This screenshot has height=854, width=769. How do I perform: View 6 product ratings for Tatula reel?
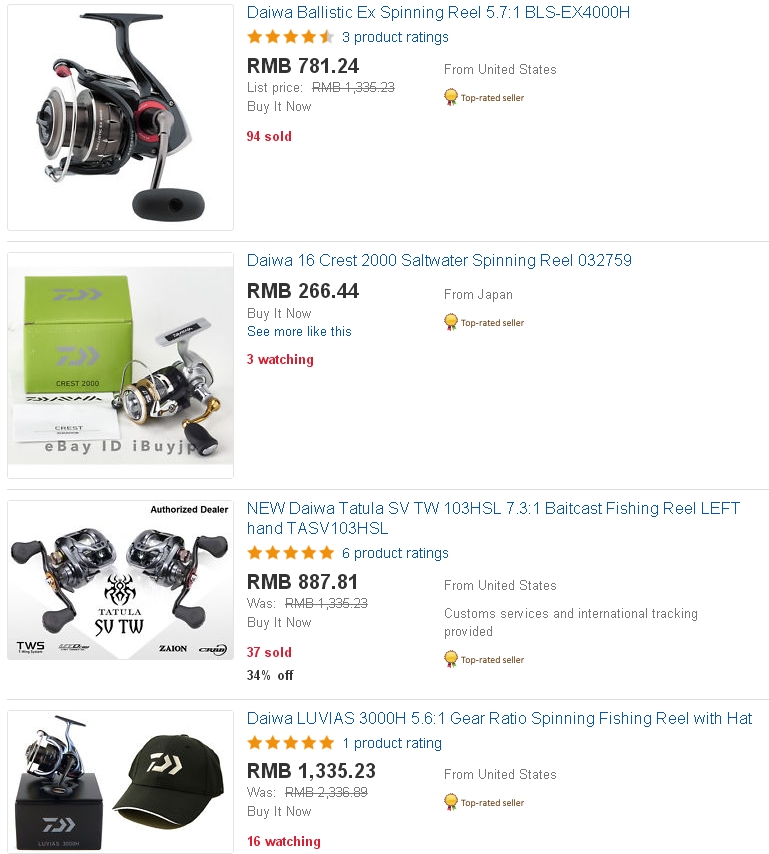(x=395, y=553)
